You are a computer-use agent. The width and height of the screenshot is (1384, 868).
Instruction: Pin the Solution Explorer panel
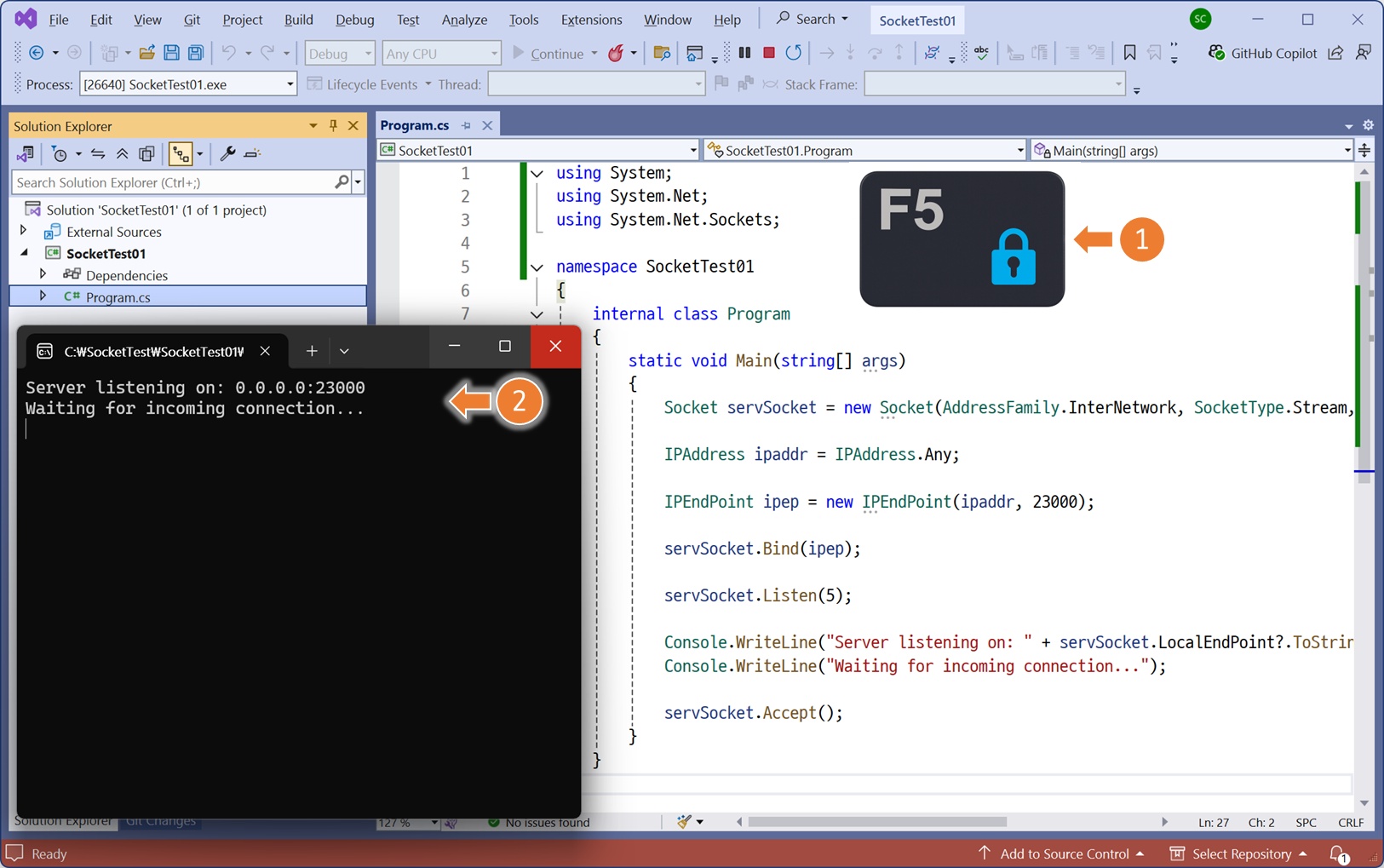(x=333, y=126)
